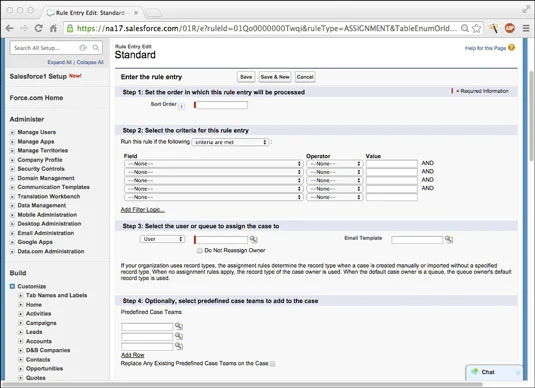The height and width of the screenshot is (388, 535).
Task: Open browser home page
Action: point(53,28)
